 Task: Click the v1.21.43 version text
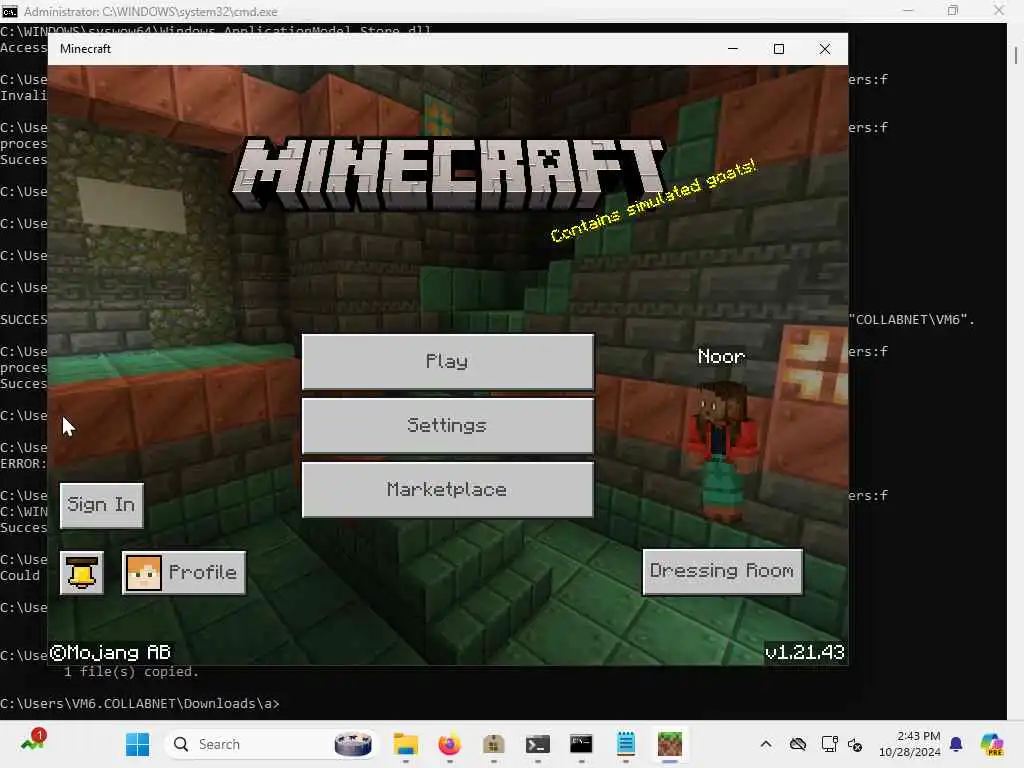pyautogui.click(x=805, y=652)
